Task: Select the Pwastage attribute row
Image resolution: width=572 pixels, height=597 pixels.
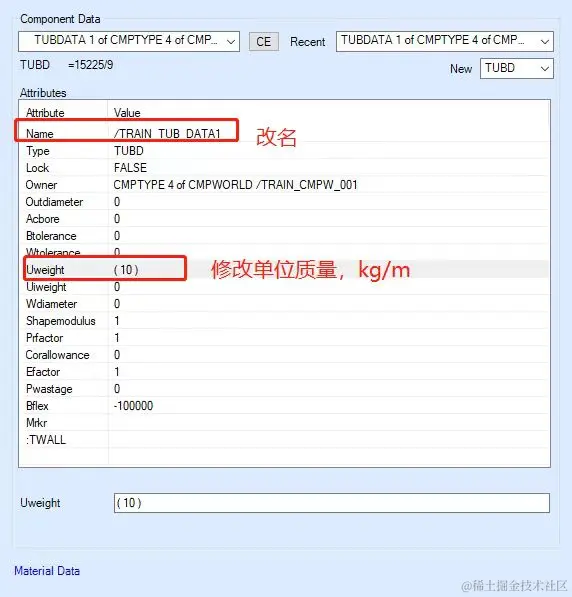Action: click(x=284, y=389)
